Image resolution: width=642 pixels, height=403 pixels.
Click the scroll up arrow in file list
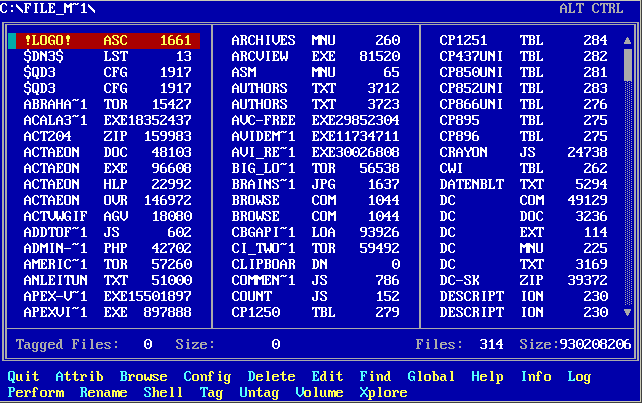[x=628, y=40]
